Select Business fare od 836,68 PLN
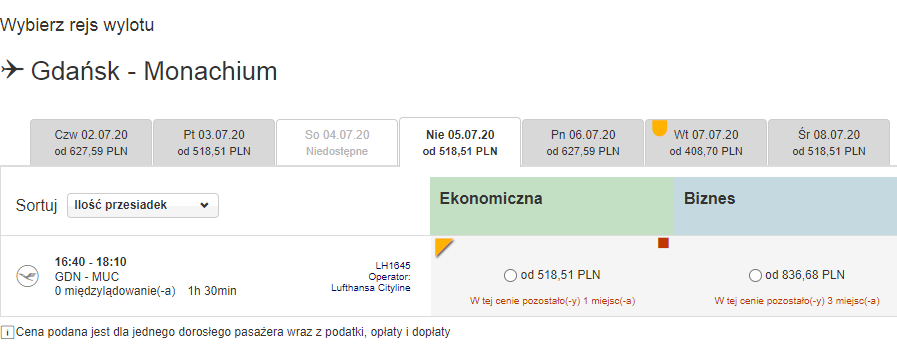The height and width of the screenshot is (360, 897). point(755,276)
